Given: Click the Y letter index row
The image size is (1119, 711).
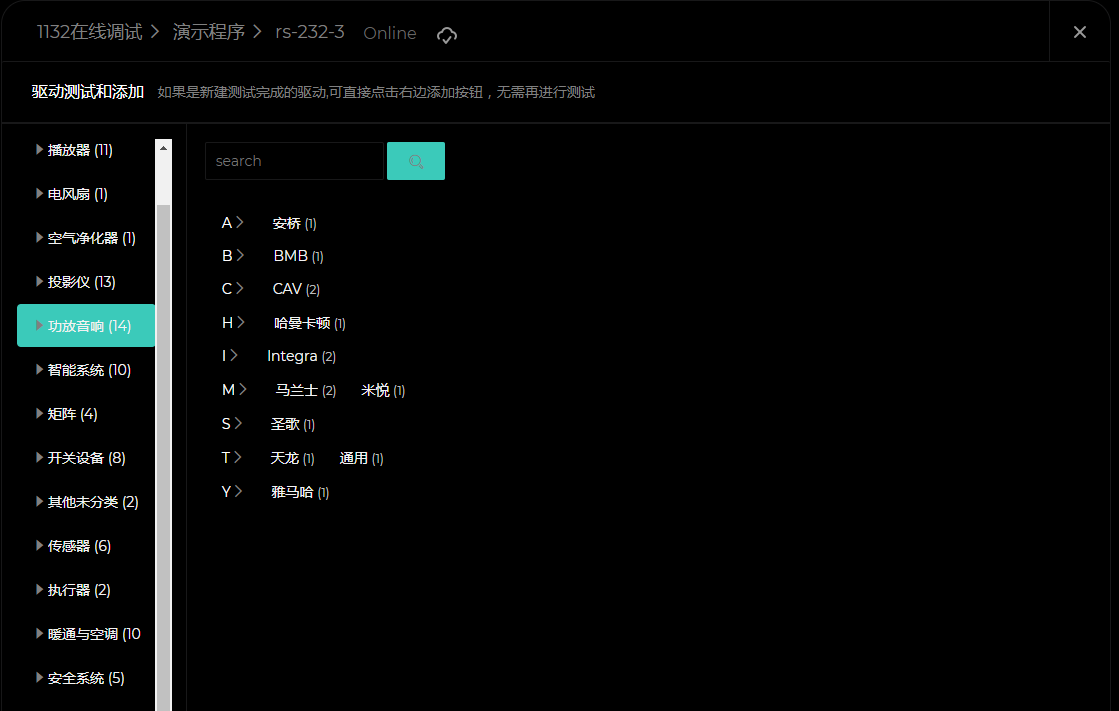Looking at the screenshot, I should click(x=232, y=492).
